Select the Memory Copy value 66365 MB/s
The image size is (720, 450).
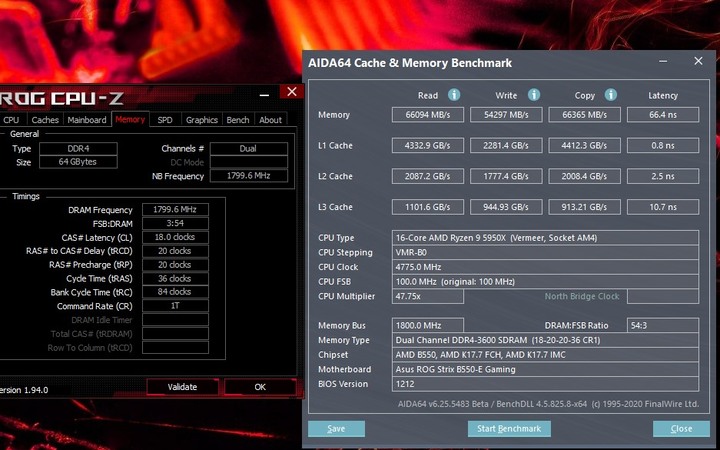coord(585,114)
